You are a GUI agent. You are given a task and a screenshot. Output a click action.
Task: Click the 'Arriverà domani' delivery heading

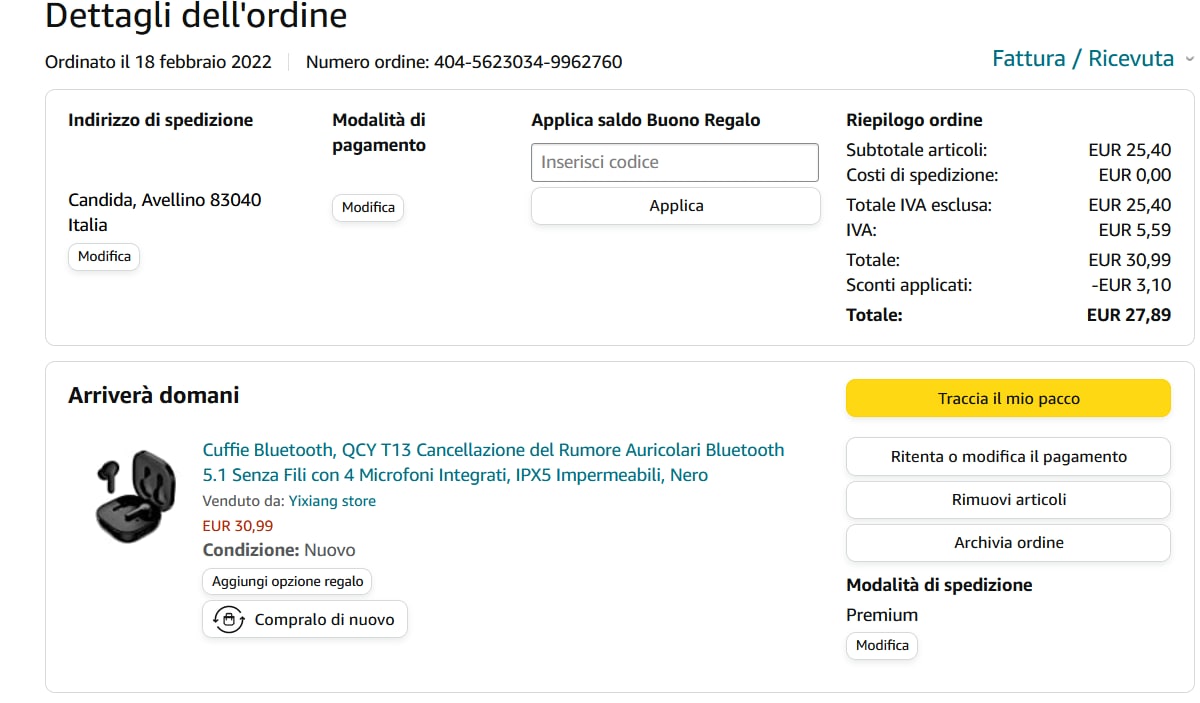coord(154,395)
